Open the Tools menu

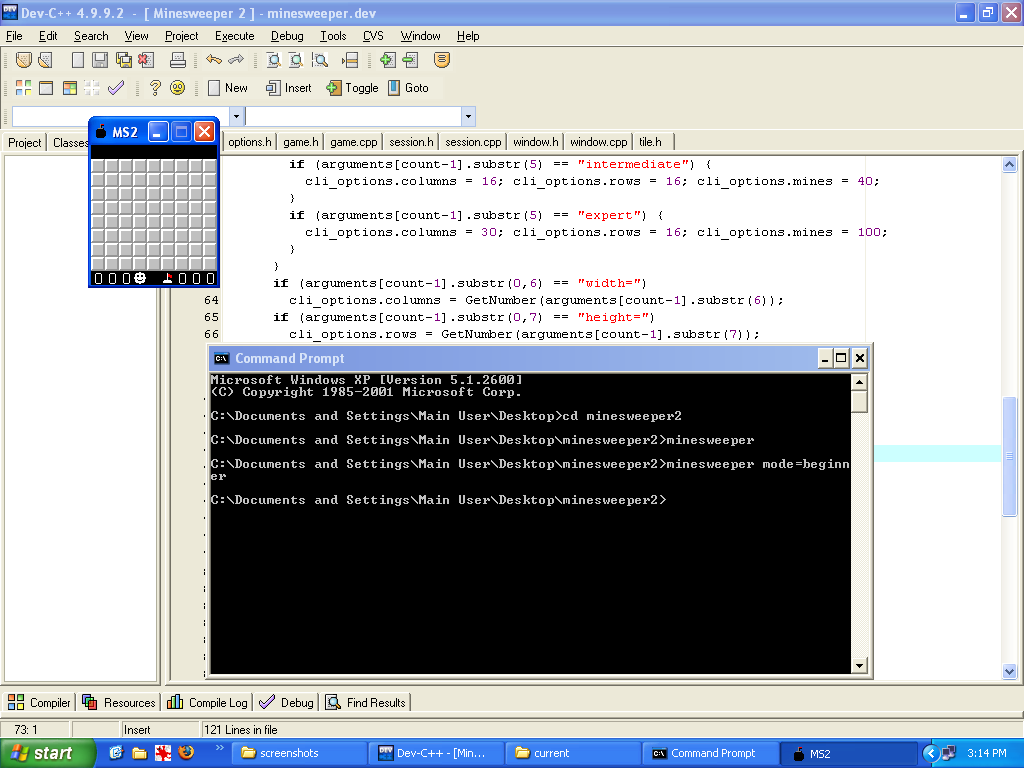(x=333, y=36)
